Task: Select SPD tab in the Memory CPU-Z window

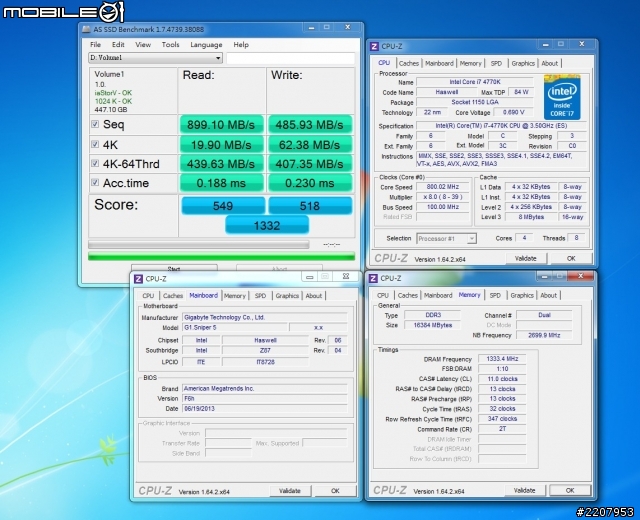Action: coord(495,295)
